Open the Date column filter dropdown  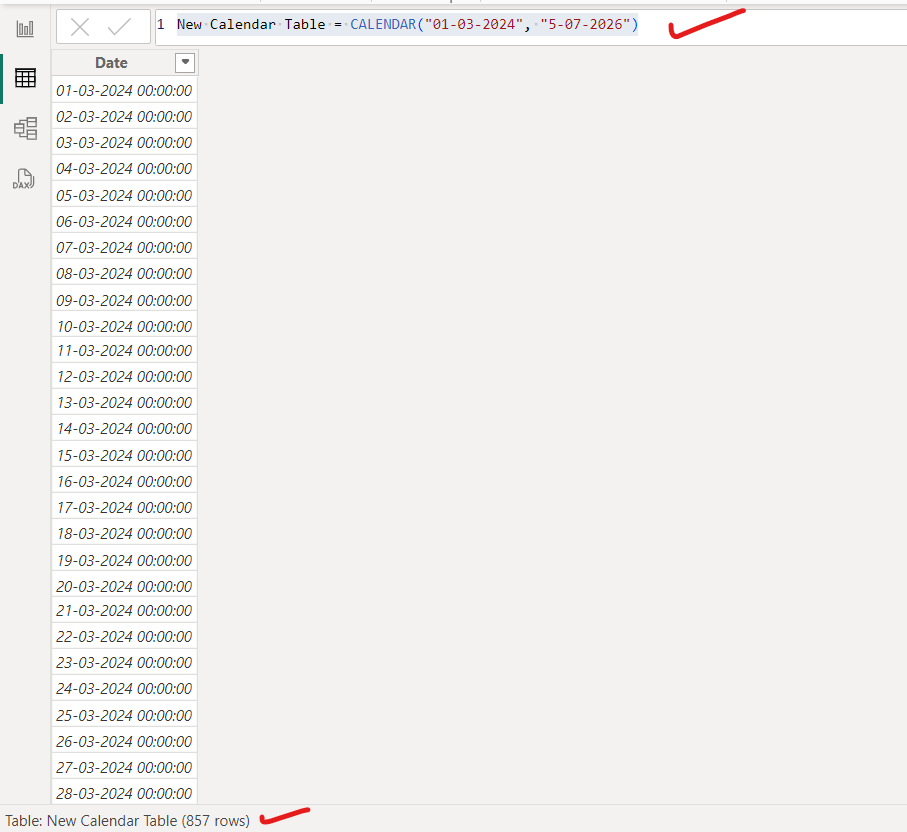coord(185,62)
